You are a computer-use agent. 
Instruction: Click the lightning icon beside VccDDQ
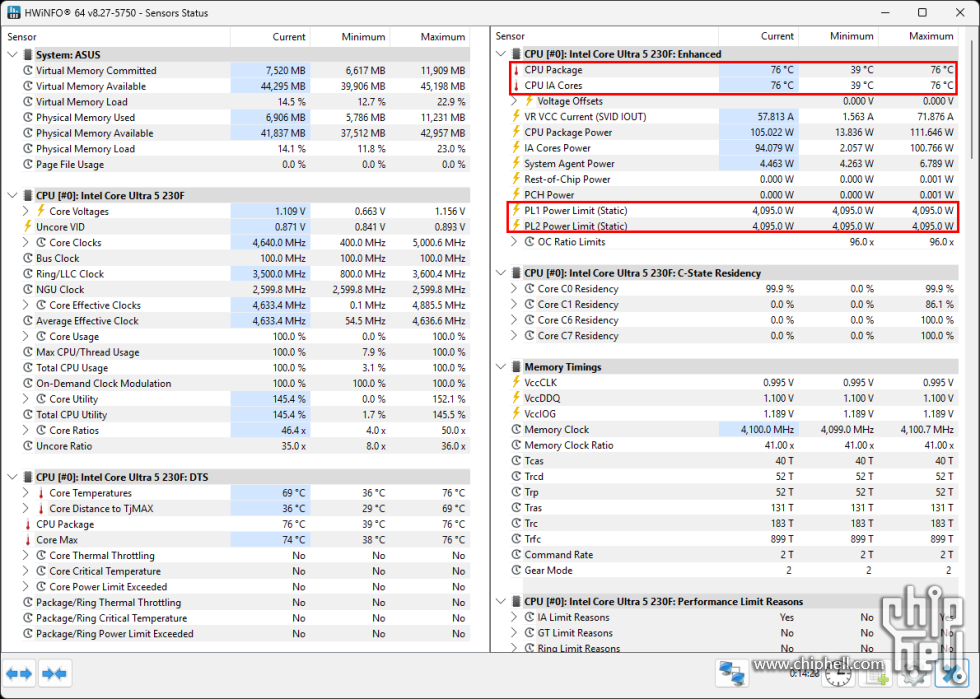pos(516,398)
